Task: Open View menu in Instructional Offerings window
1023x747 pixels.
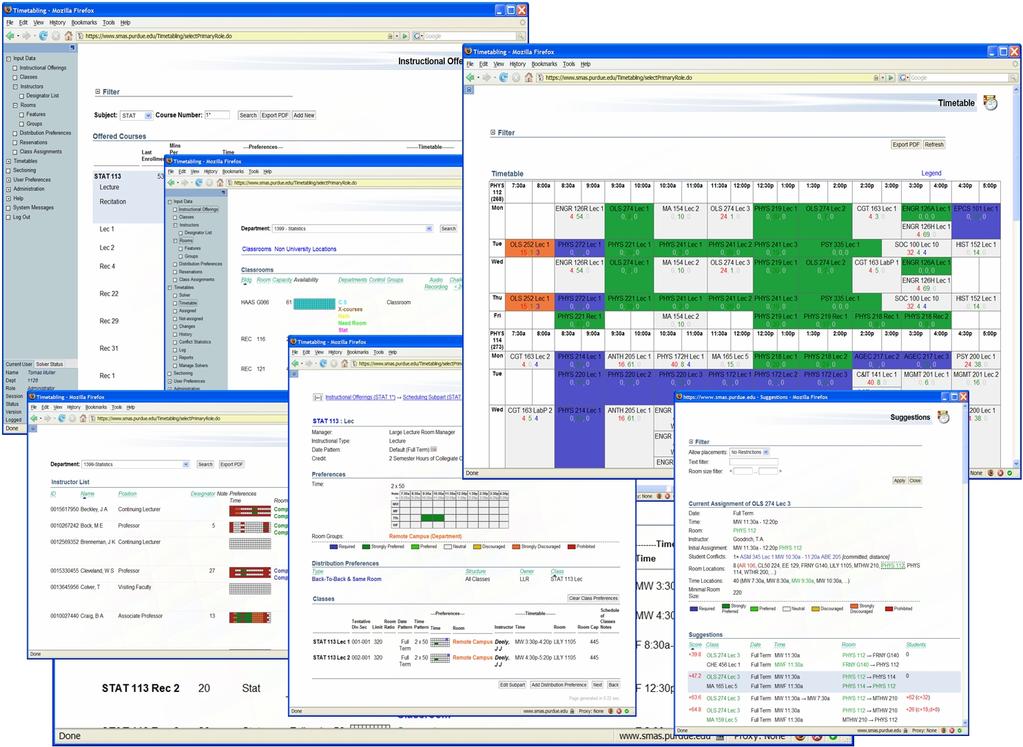Action: (x=38, y=22)
